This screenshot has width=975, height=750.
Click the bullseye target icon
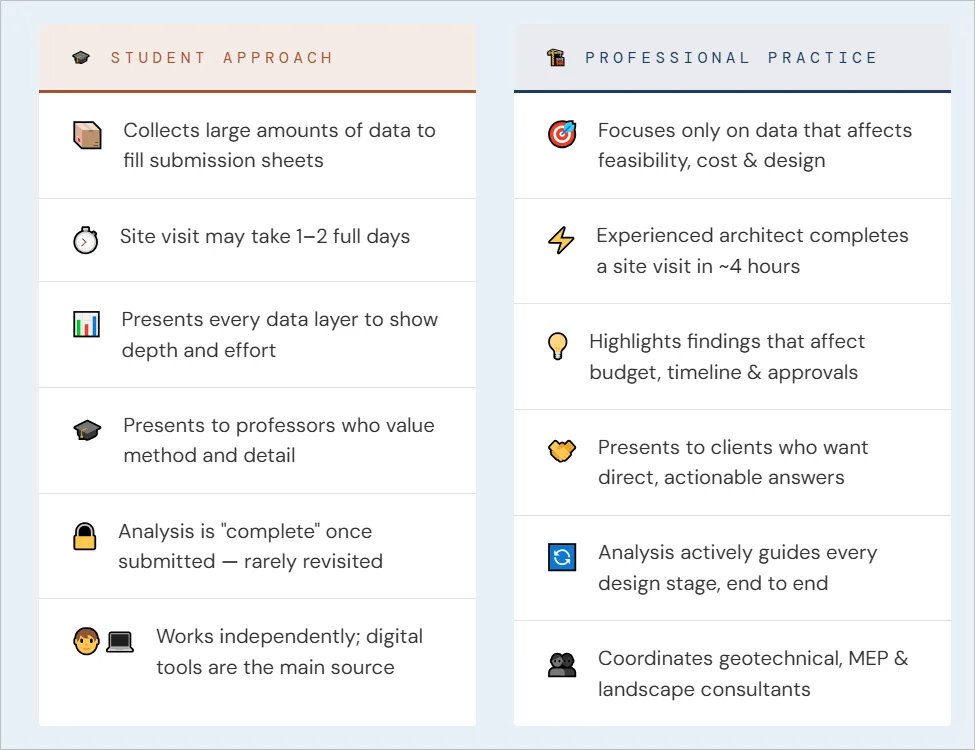tap(562, 134)
